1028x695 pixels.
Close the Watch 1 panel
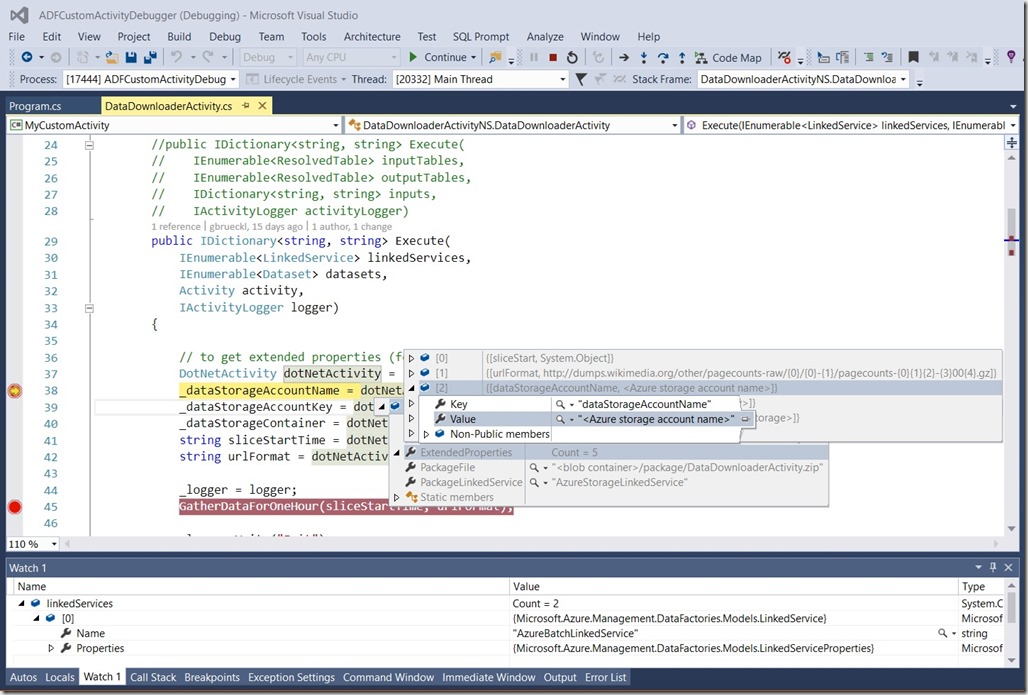(1008, 567)
